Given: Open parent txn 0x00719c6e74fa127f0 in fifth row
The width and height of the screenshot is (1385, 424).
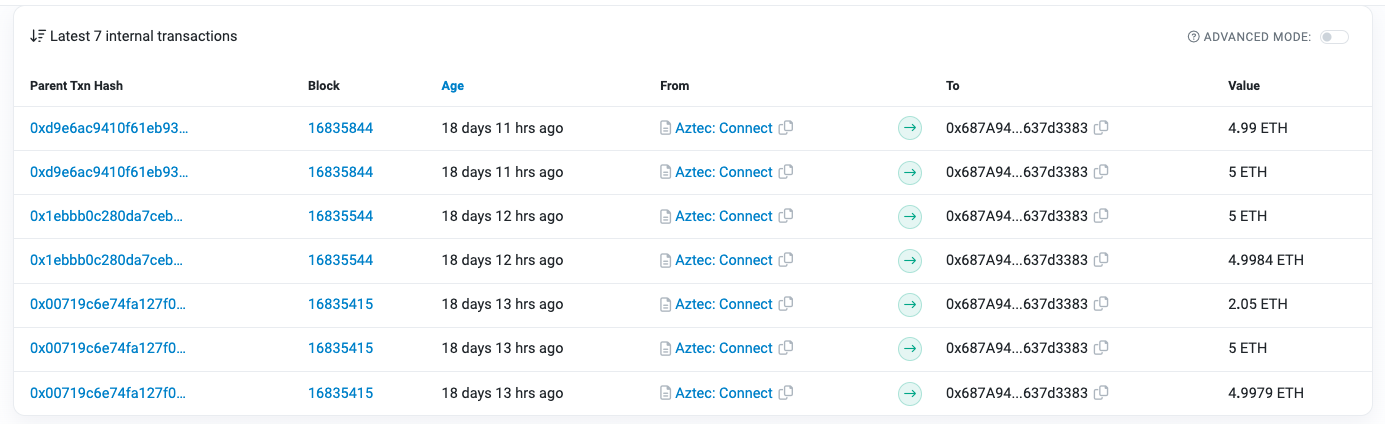Looking at the screenshot, I should click(x=108, y=304).
